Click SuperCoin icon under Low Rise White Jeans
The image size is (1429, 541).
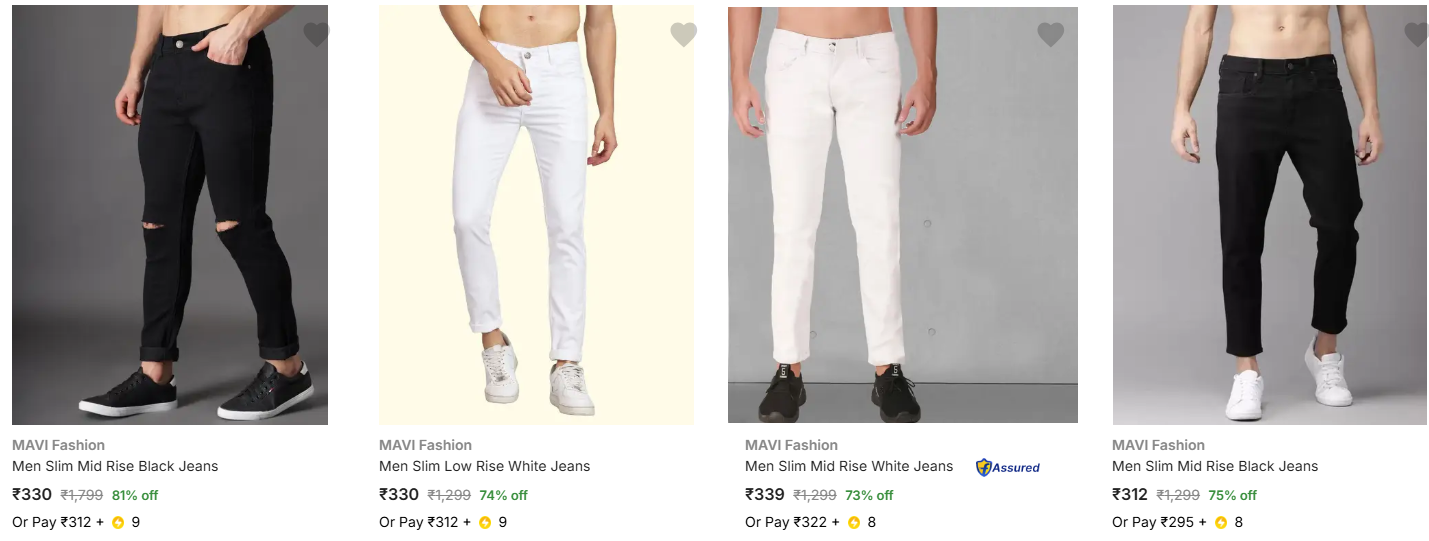485,522
